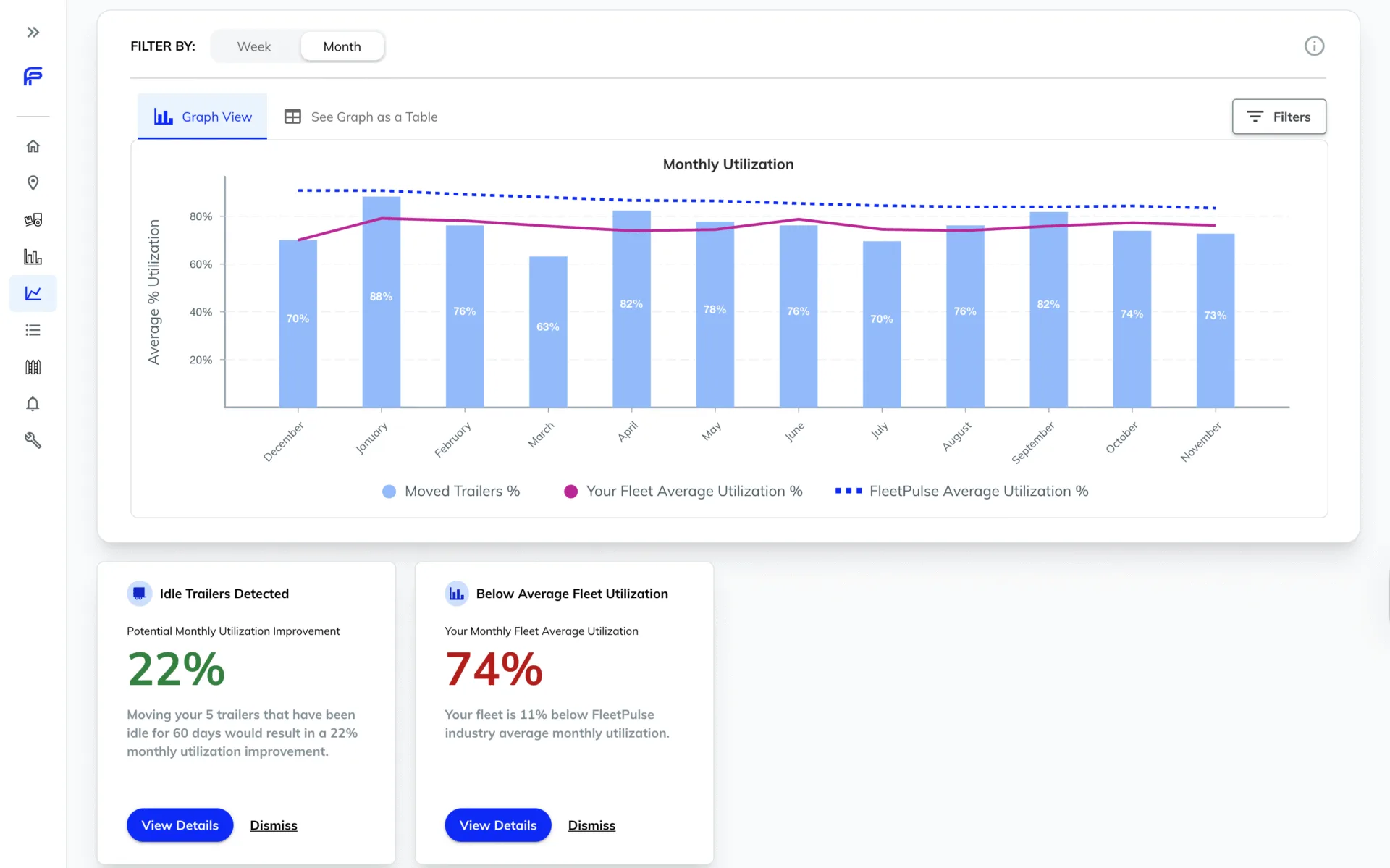Open notifications bell in sidebar

[33, 404]
